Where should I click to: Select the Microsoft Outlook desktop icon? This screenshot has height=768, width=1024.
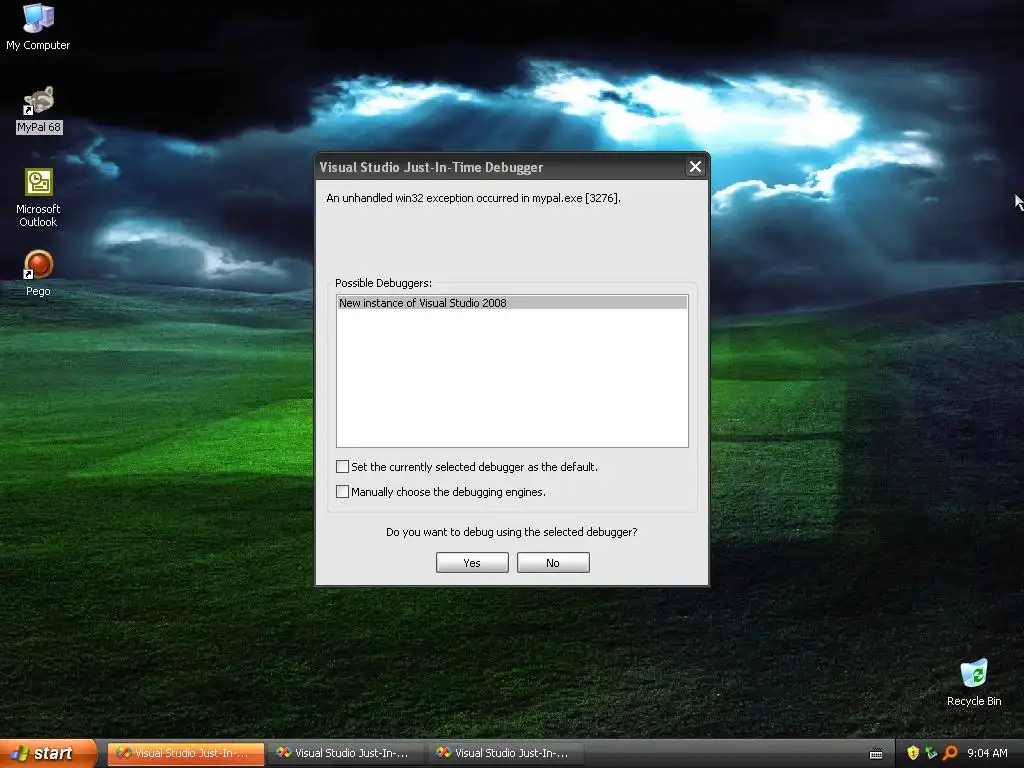(38, 197)
